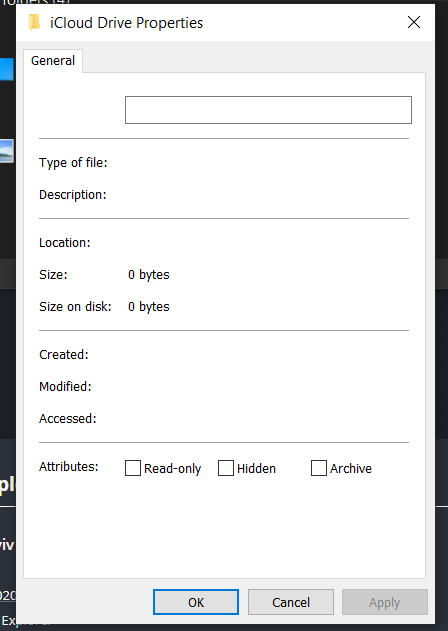This screenshot has height=631, width=448.
Task: Click the greyed-out Apply button
Action: 384,602
